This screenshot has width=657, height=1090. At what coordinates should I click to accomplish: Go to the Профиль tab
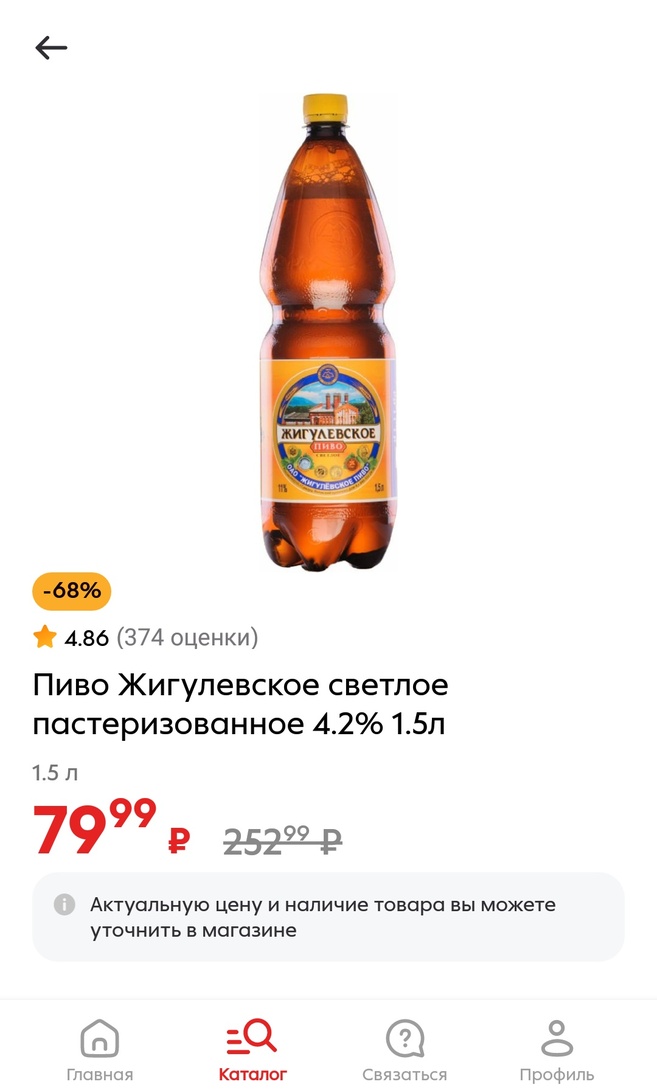pyautogui.click(x=557, y=1050)
